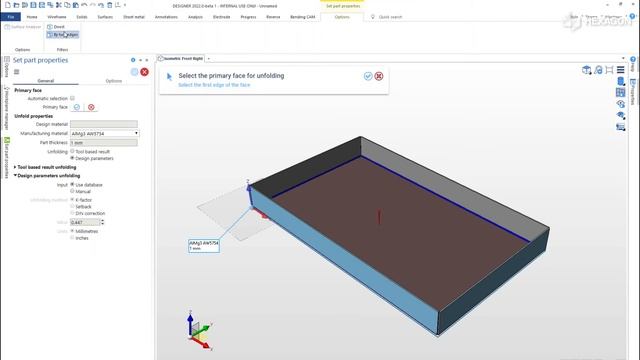Open the Wireframe ribbon tab
Image resolution: width=640 pixels, height=360 pixels.
coord(57,17)
